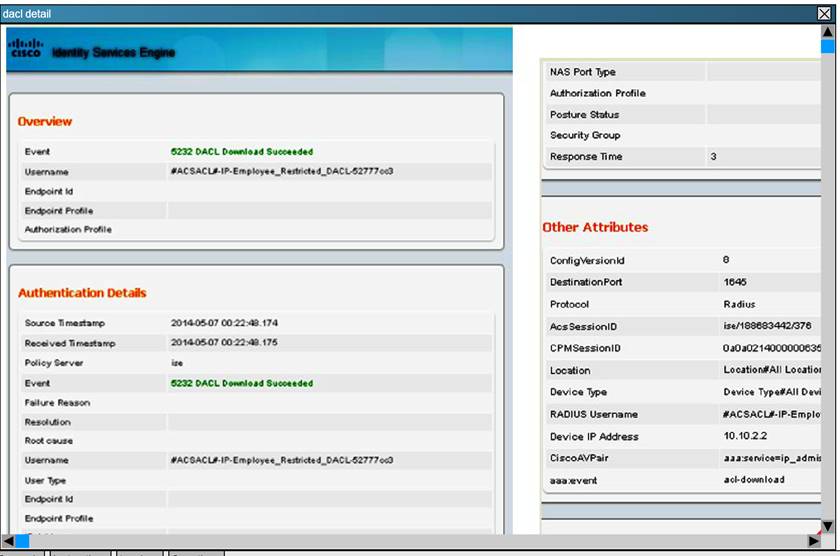
Task: Click the horizontal scrollbar left arrow
Action: coord(8,541)
